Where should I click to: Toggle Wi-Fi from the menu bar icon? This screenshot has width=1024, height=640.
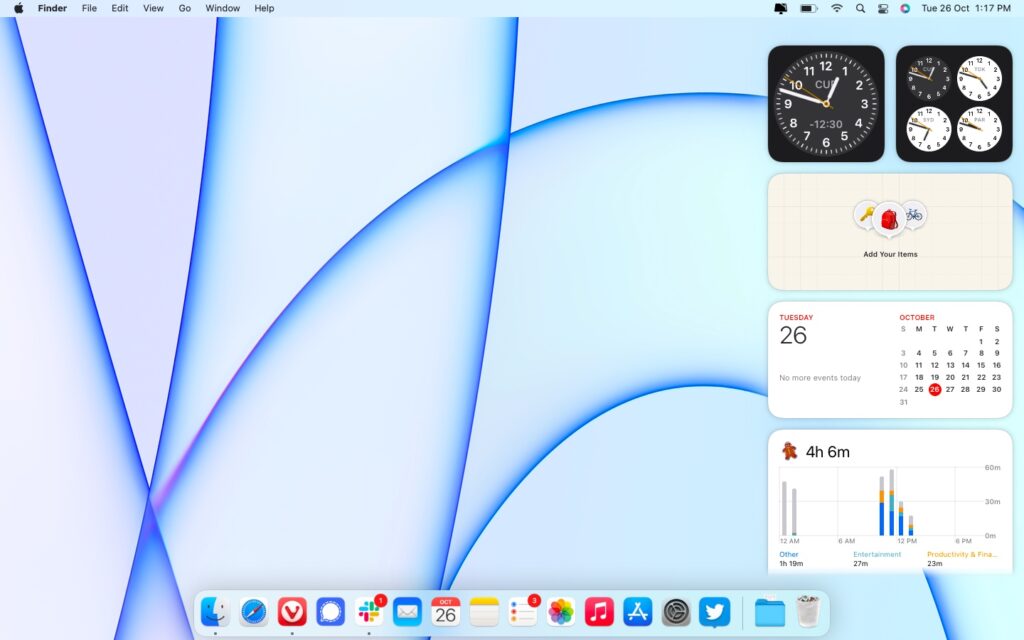pos(836,9)
